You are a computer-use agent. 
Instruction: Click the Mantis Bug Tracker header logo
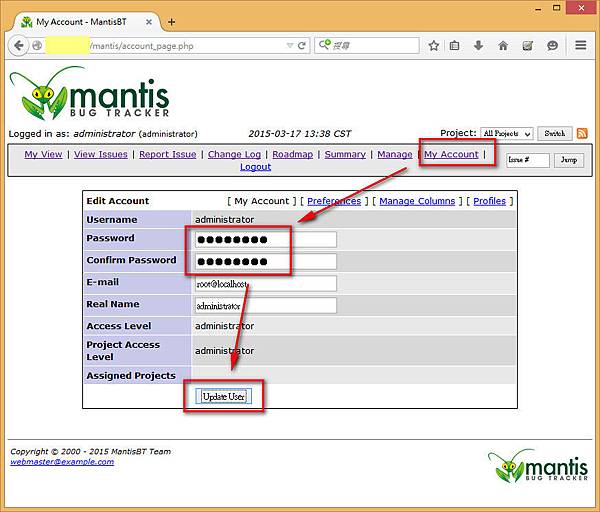pyautogui.click(x=89, y=93)
